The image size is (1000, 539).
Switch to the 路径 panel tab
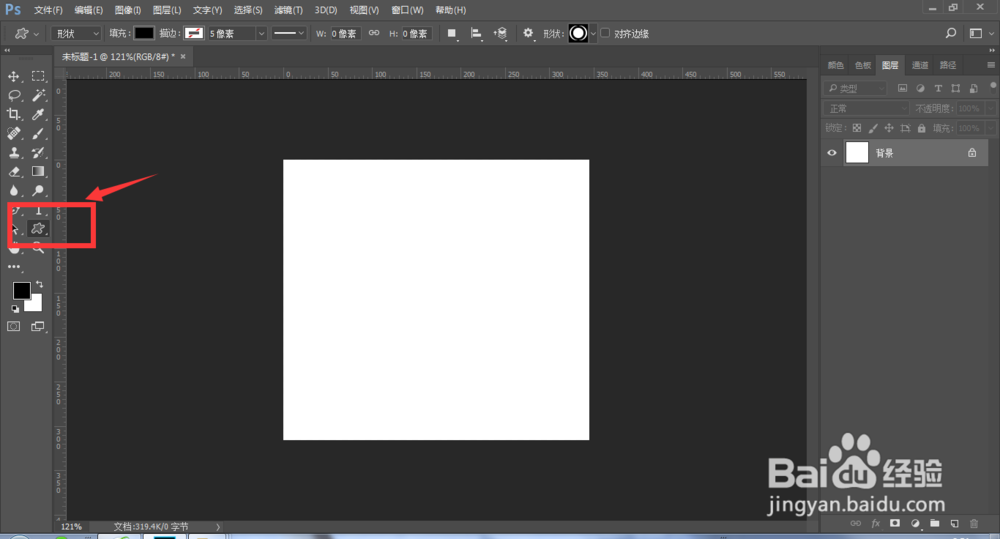coord(948,65)
